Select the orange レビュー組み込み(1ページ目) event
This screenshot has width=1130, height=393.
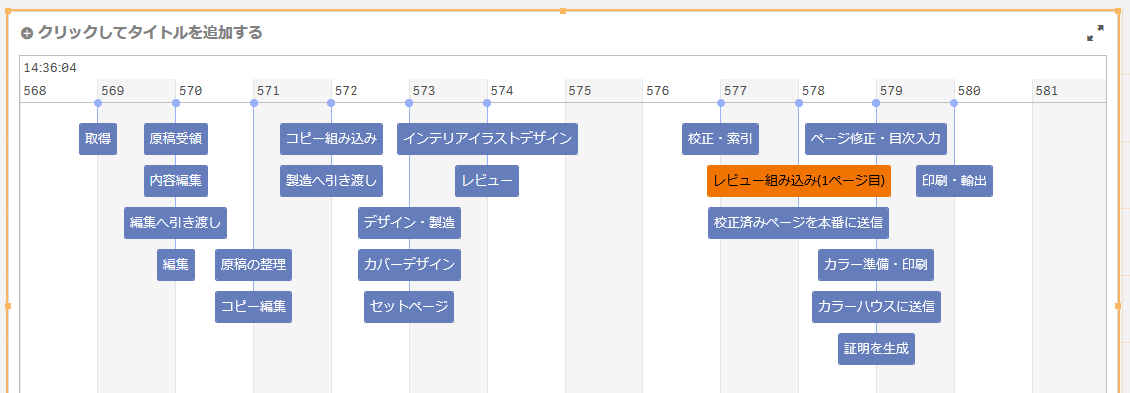(798, 181)
